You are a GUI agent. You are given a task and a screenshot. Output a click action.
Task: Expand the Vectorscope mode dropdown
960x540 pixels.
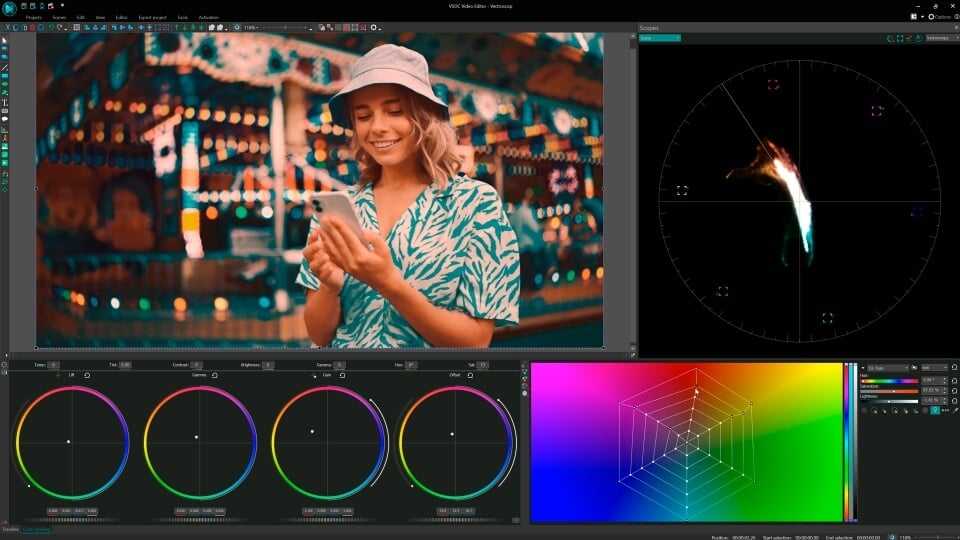[939, 38]
